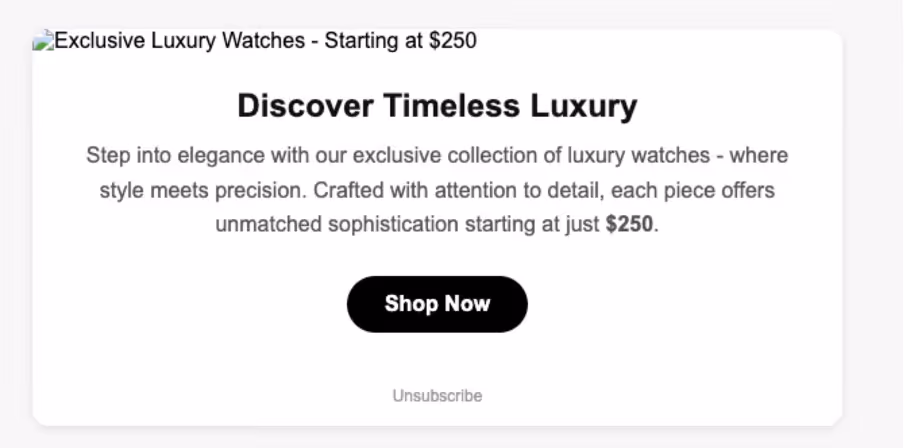Viewport: 904px width, 448px height.
Task: Click the bold $250 price in paragraph
Action: pyautogui.click(x=629, y=224)
